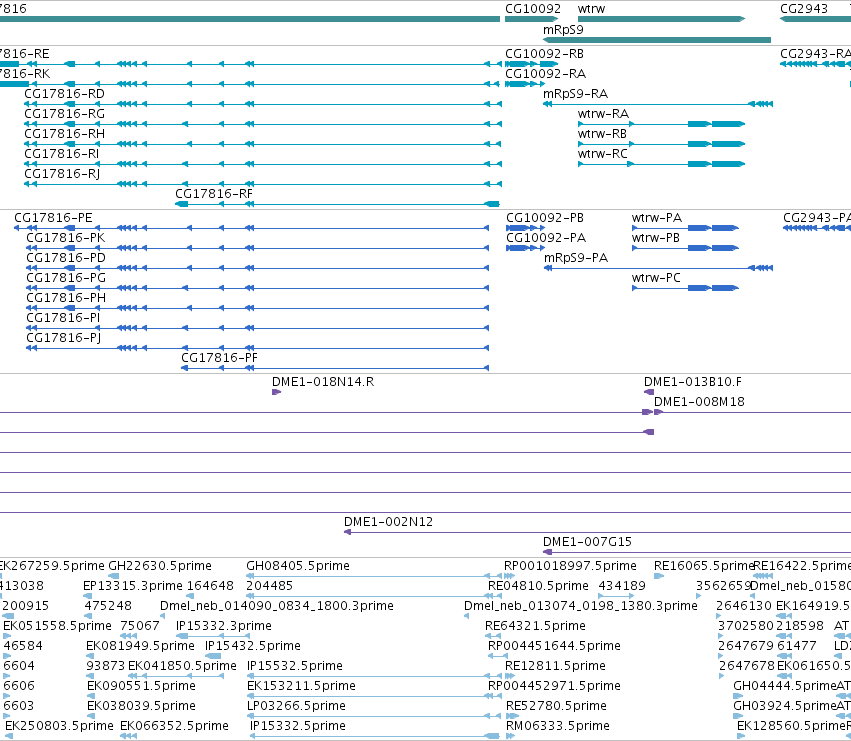The image size is (851, 741).
Task: Click transcript label CG17816-RH
Action: (x=65, y=134)
